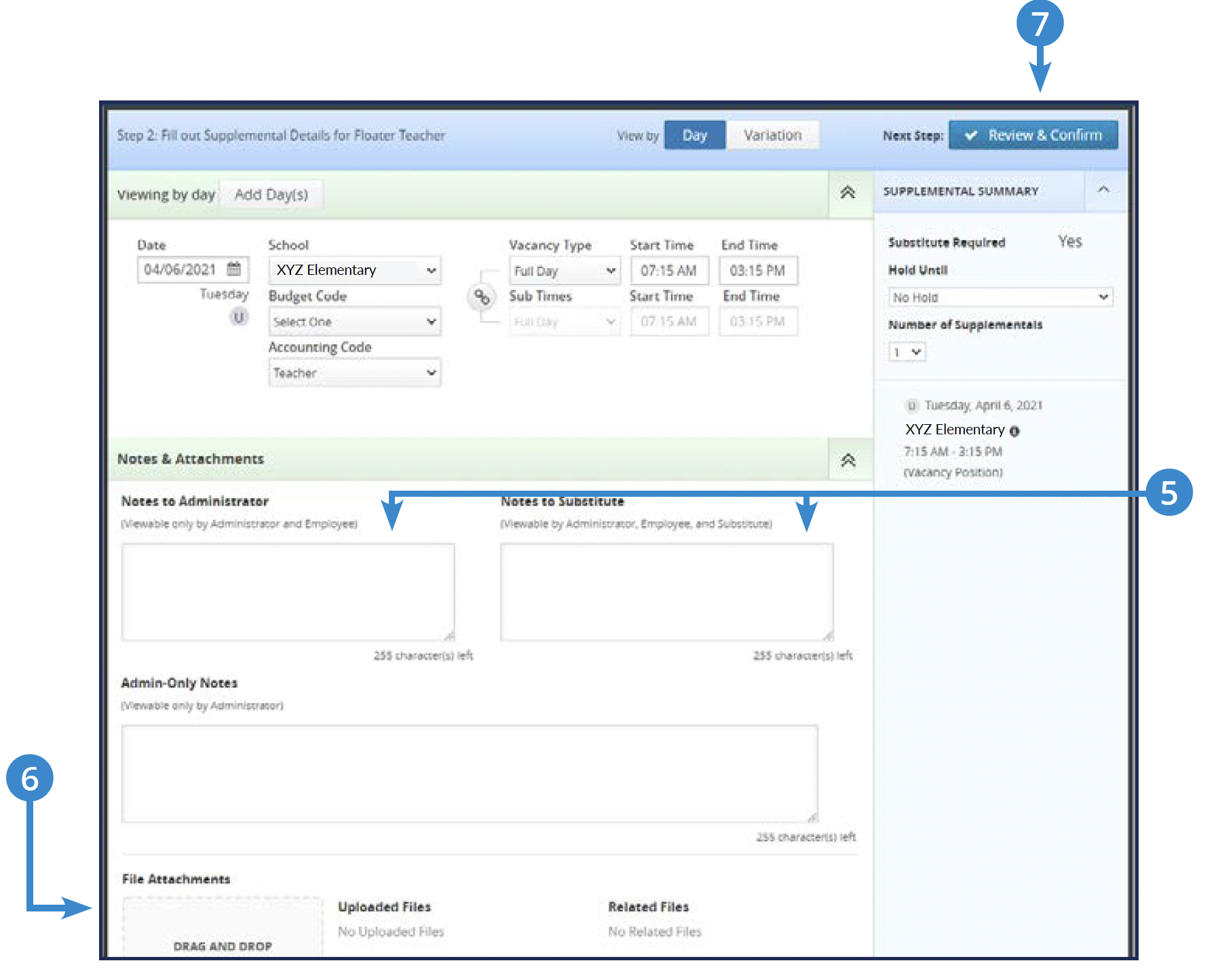Collapse the Supplemental Summary panel
Screen dimensions: 1216x980
(x=1104, y=190)
